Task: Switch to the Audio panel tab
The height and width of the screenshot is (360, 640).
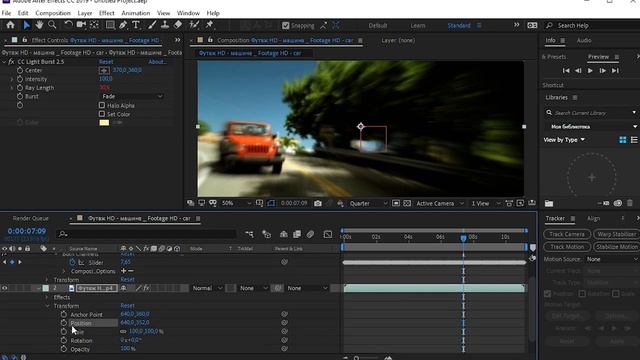Action: pyautogui.click(x=584, y=40)
